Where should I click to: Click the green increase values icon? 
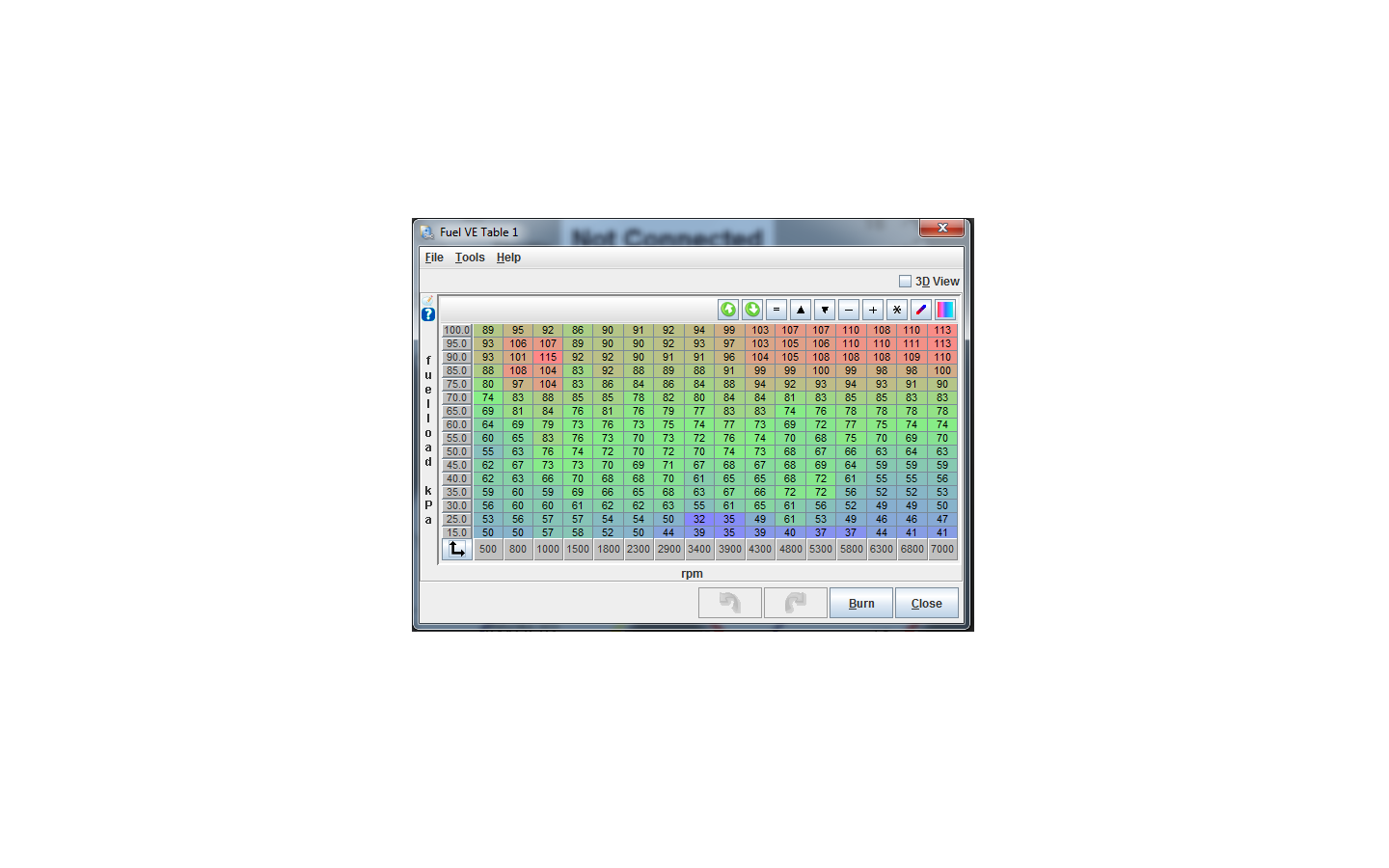point(728,310)
